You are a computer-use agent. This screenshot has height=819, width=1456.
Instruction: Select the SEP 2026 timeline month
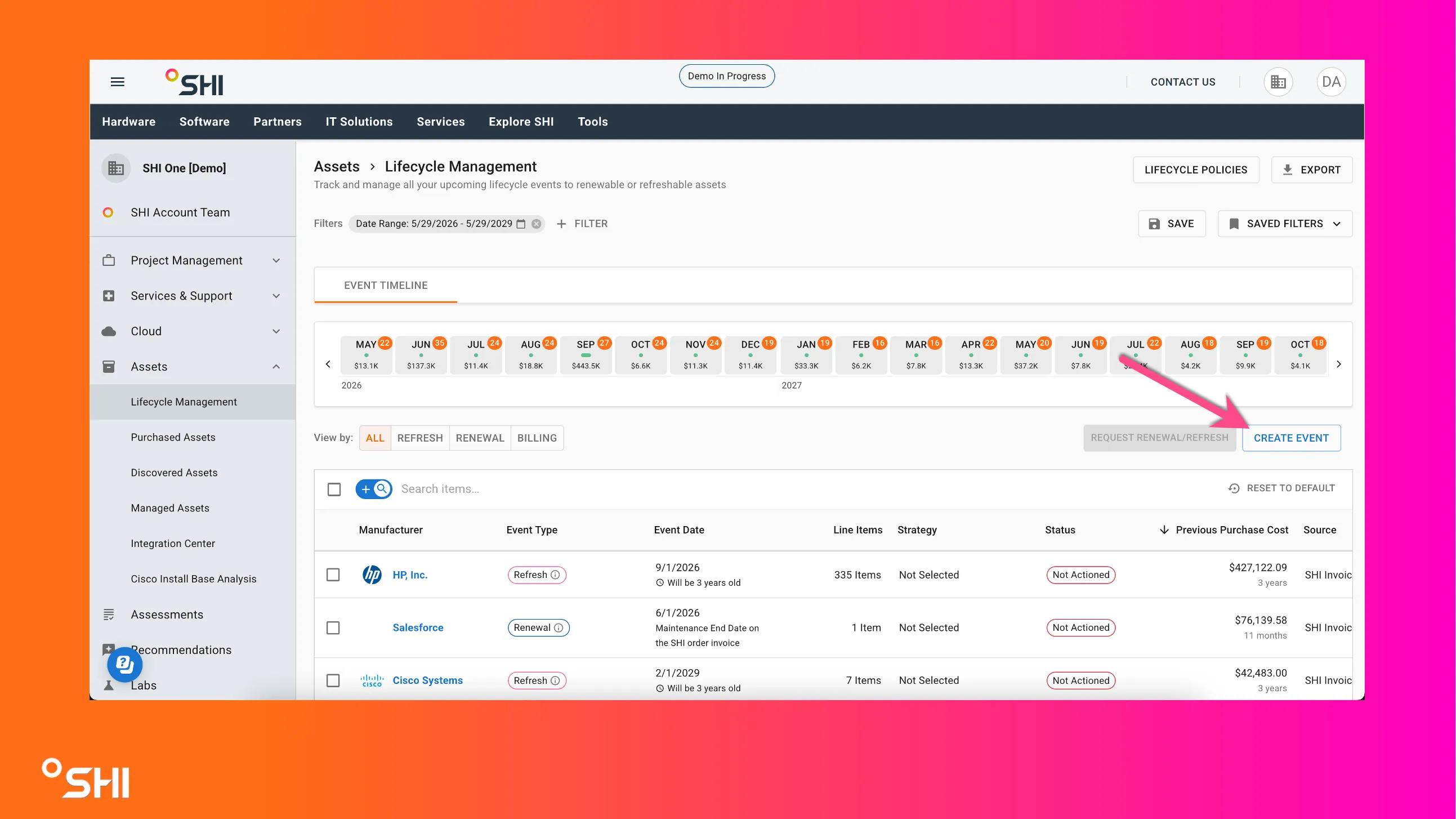click(x=586, y=355)
